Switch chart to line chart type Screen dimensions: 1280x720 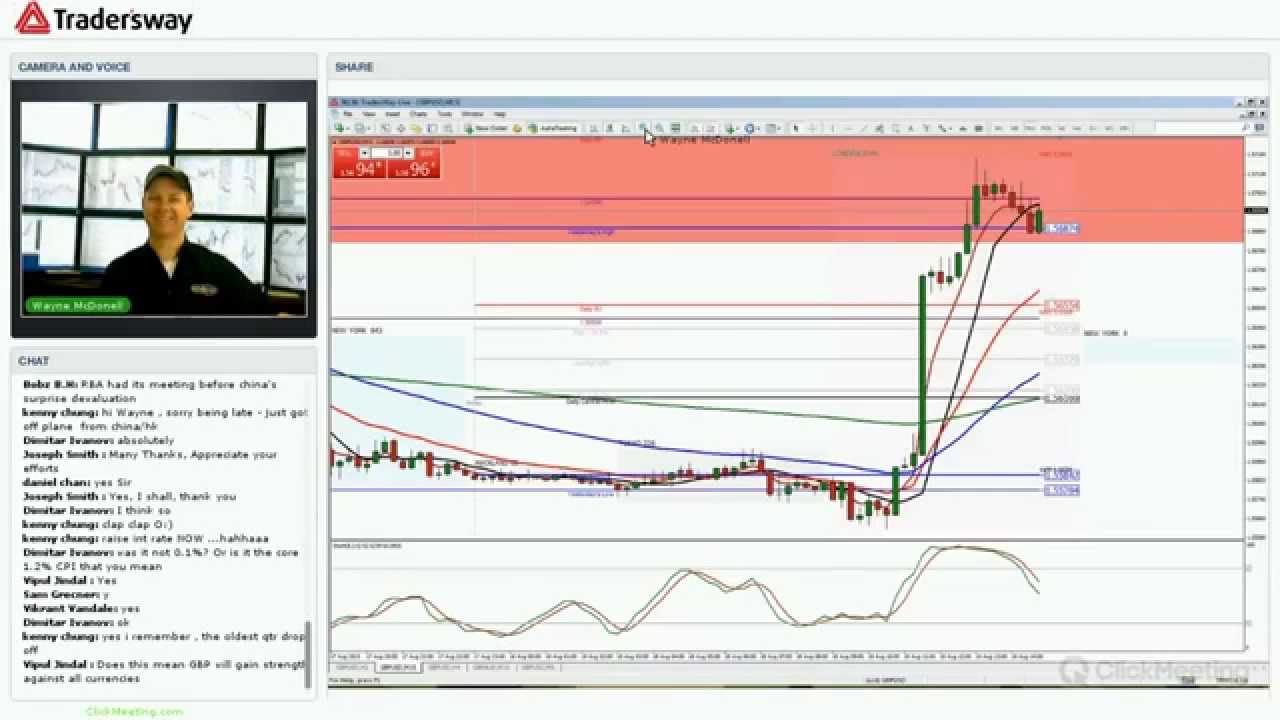click(626, 128)
